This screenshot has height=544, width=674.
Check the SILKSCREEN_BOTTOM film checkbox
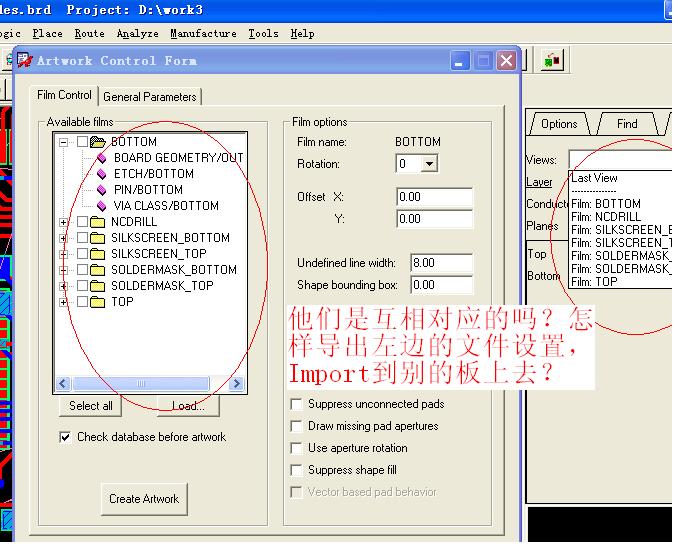pos(83,238)
